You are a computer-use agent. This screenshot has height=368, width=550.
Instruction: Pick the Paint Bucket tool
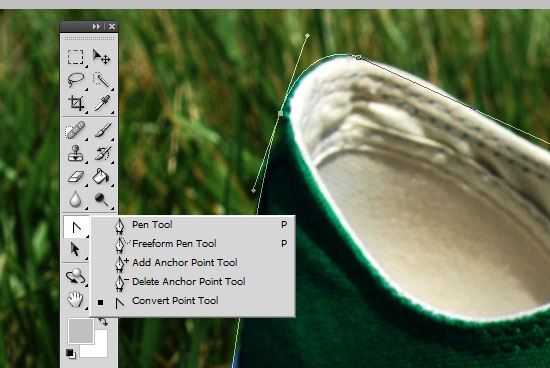(x=101, y=176)
